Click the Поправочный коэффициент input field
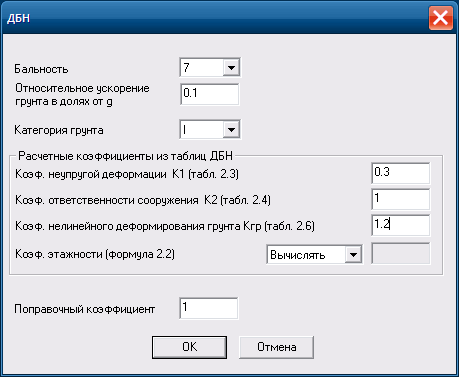Viewport: 459px width, 377px height. tap(209, 308)
